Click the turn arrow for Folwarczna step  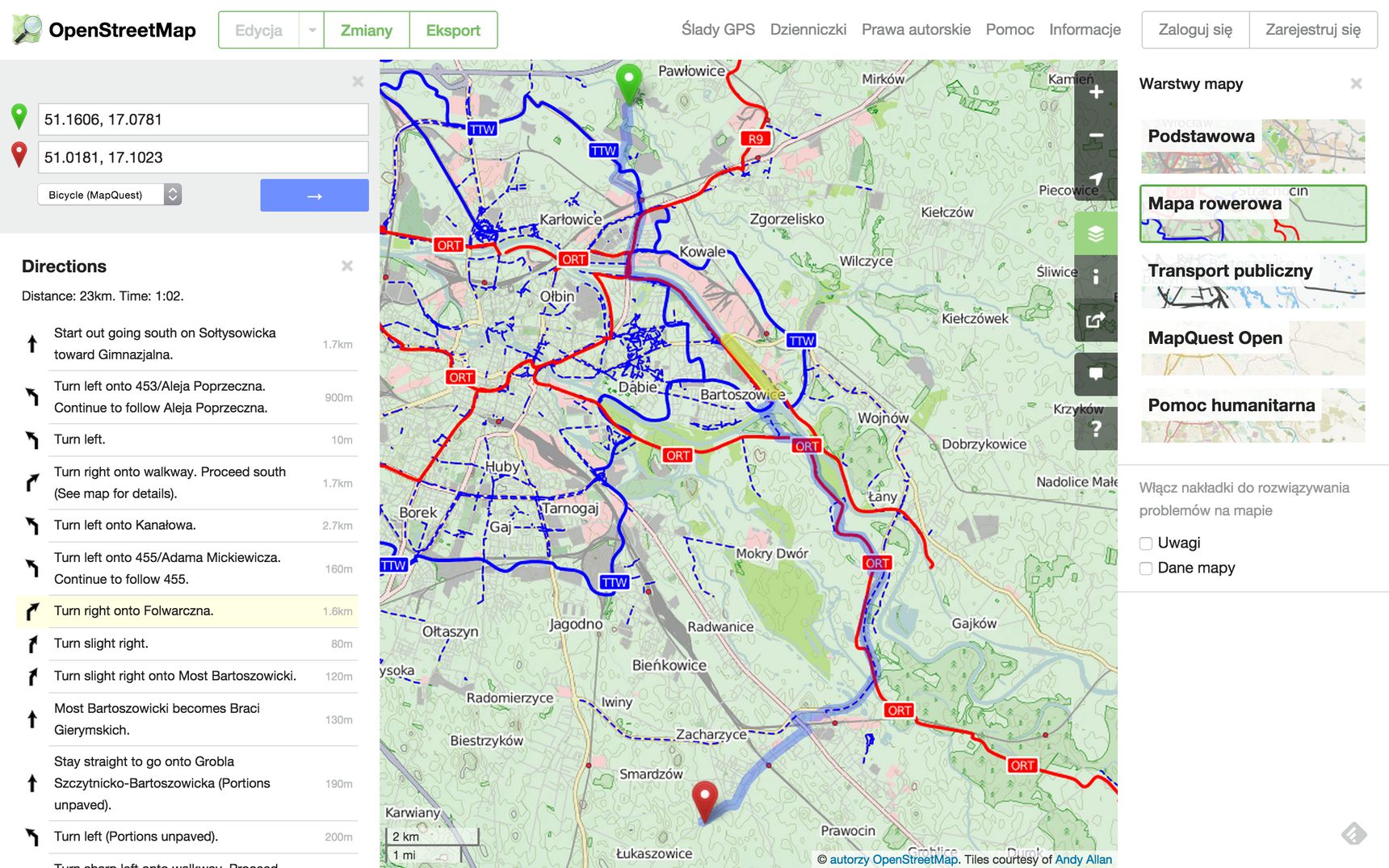coord(32,611)
